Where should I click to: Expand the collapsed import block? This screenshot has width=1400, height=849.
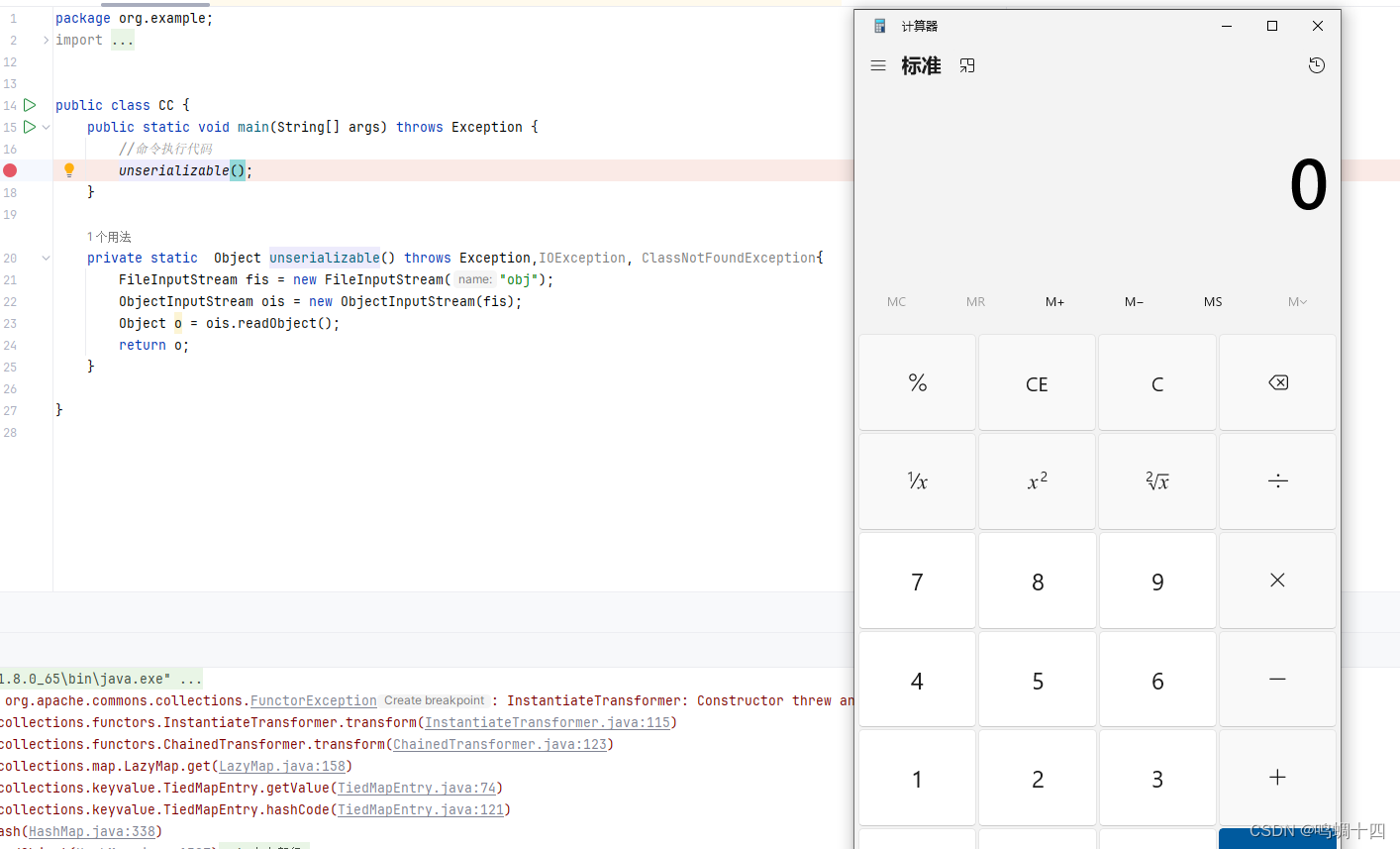coord(46,40)
